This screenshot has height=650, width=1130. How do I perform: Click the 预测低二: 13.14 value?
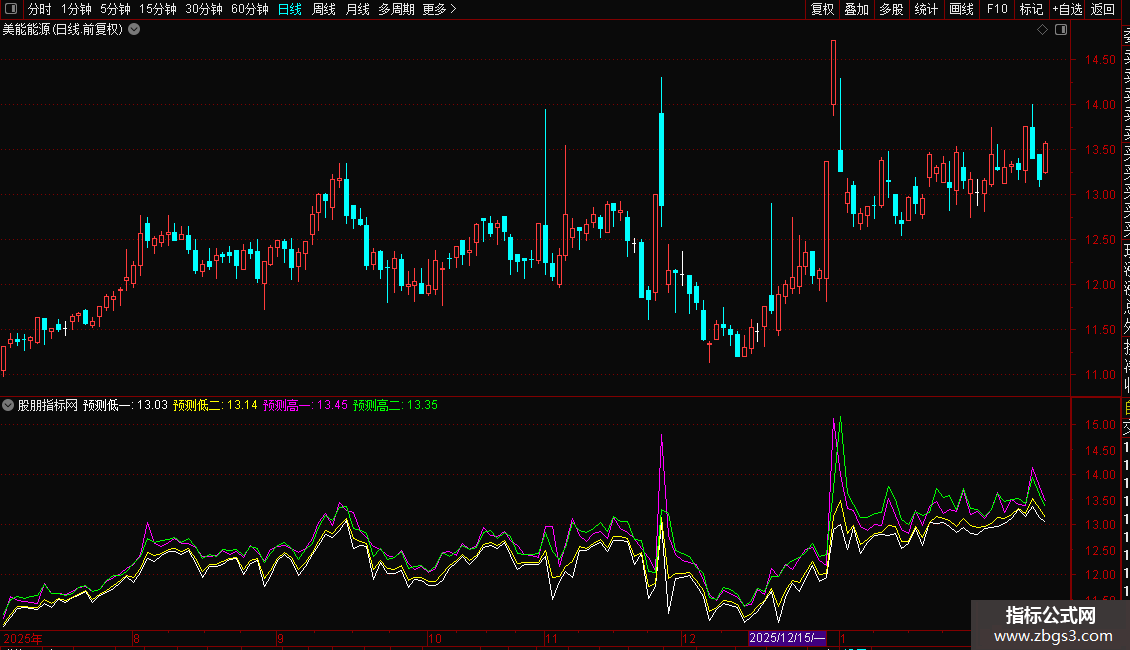pos(215,405)
